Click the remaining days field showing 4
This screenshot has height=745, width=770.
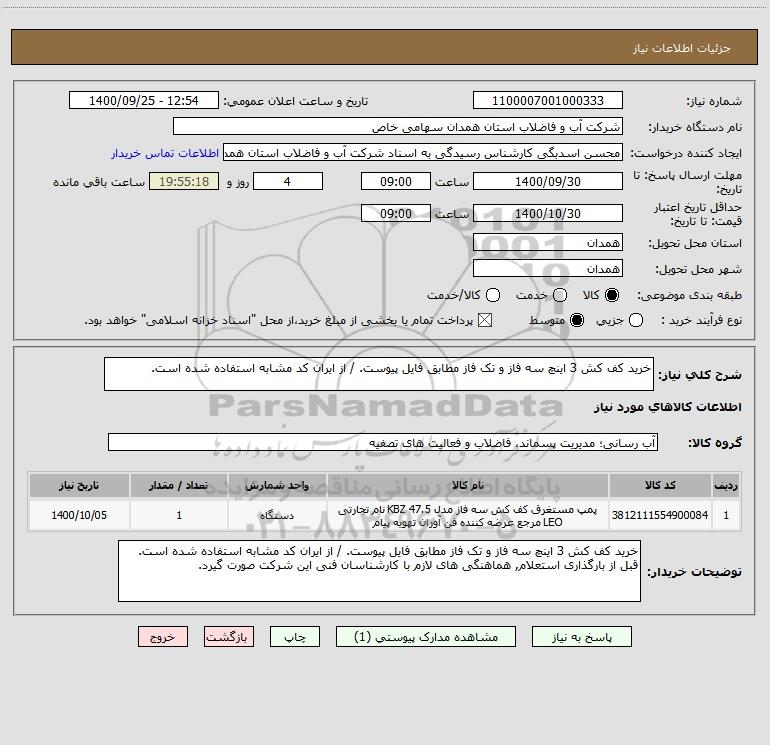coord(288,181)
